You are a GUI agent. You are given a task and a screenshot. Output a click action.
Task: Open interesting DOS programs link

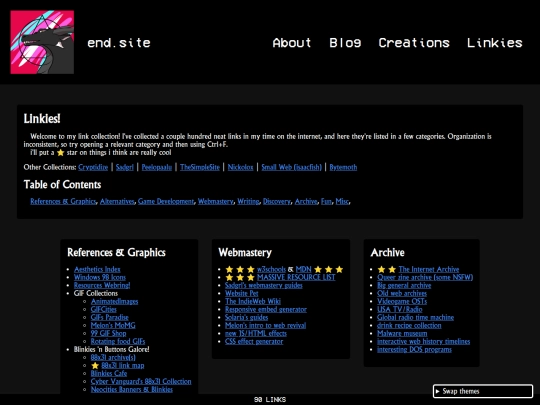point(414,349)
